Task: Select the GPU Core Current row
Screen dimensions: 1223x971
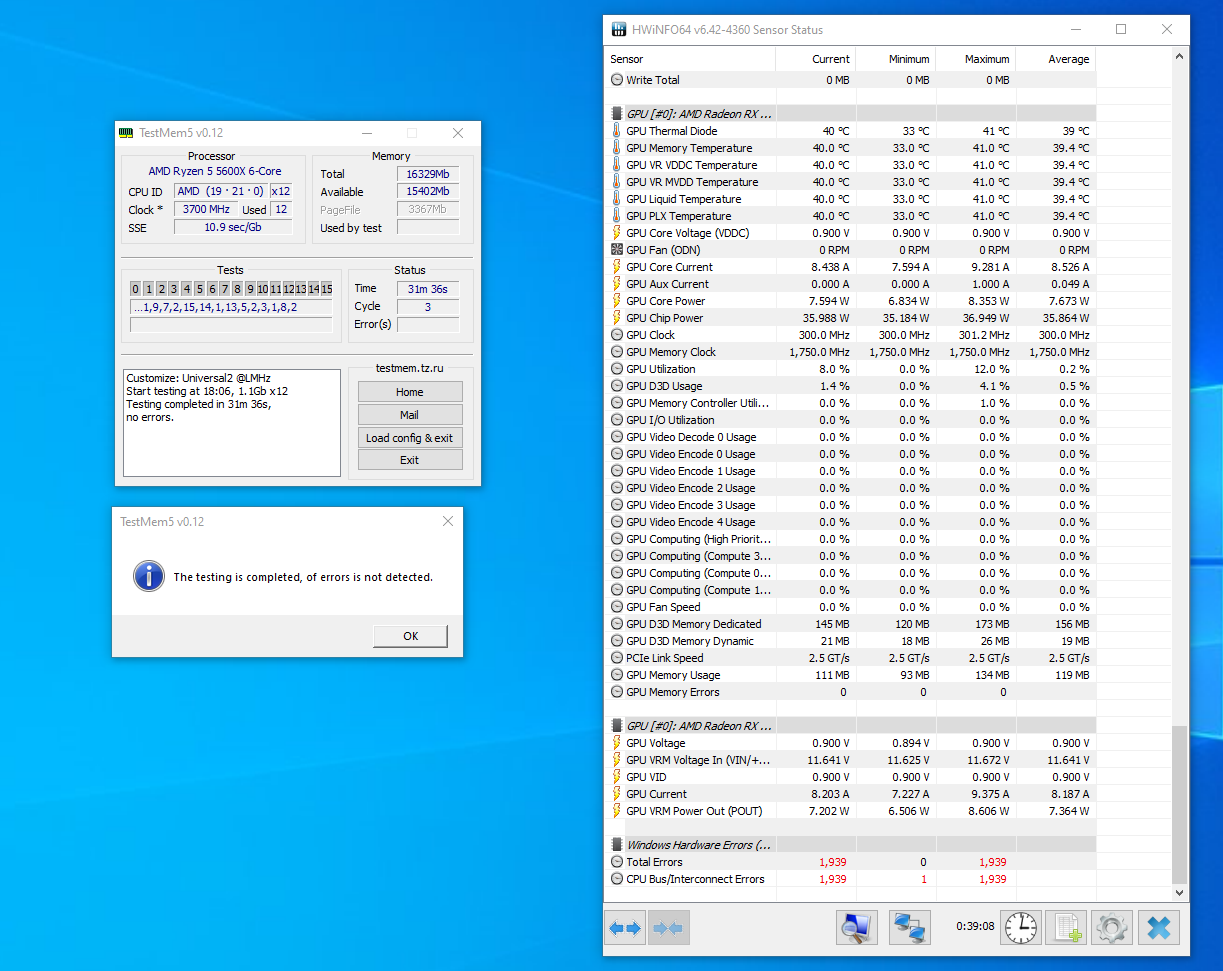Action: click(x=850, y=267)
